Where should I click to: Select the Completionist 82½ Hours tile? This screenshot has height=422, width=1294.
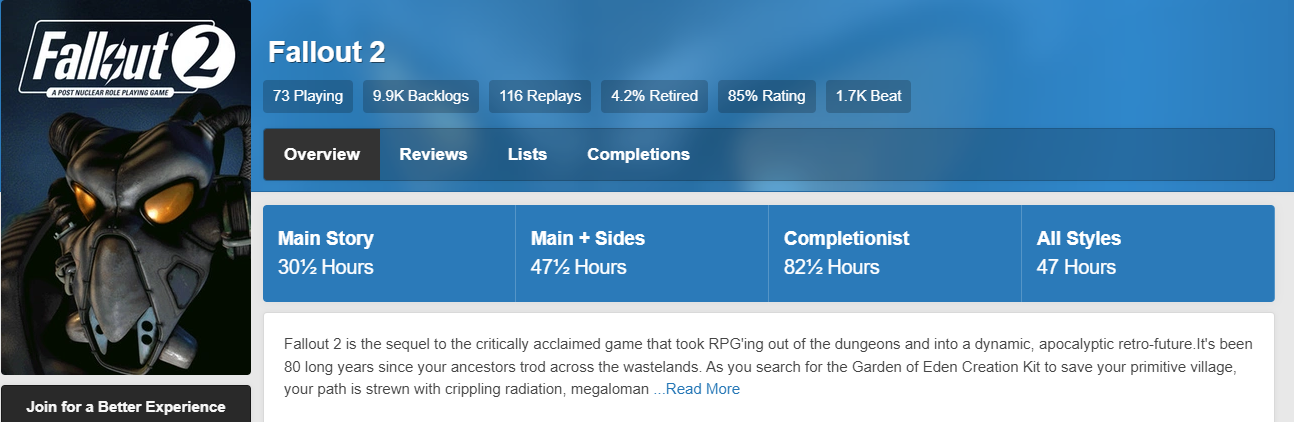(895, 253)
